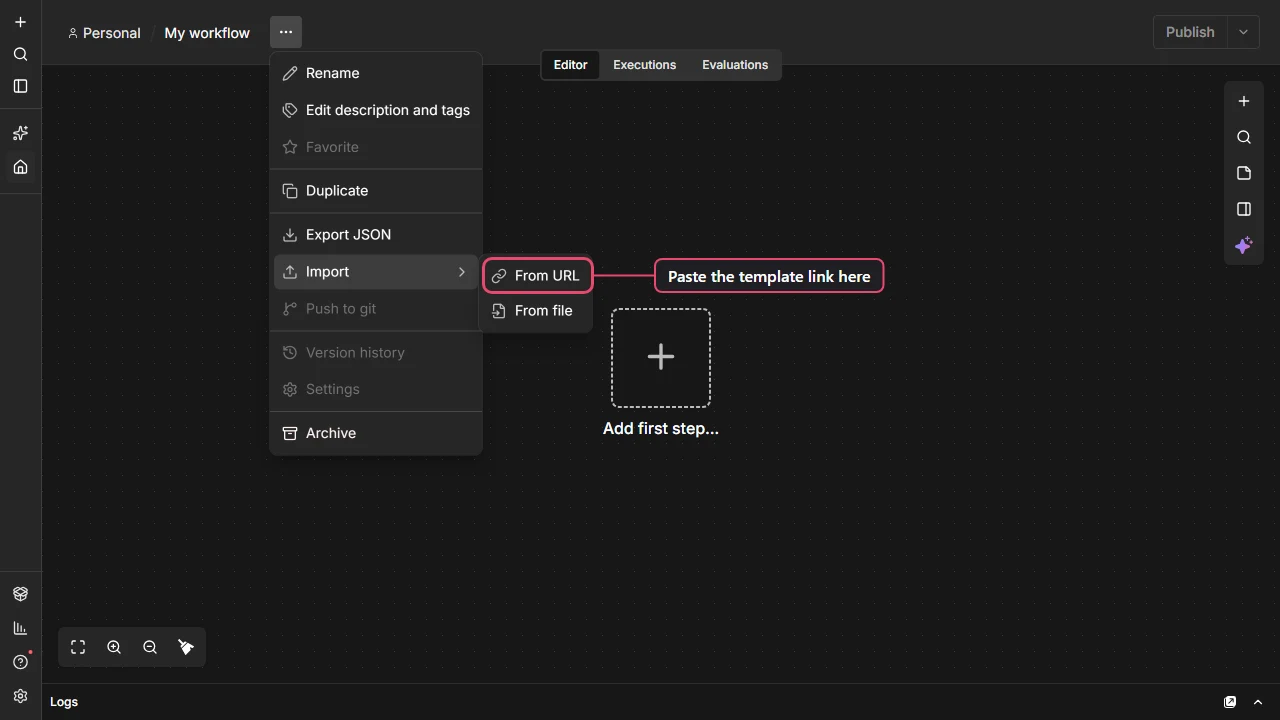The width and height of the screenshot is (1280, 720).
Task: Choose From file import option
Action: point(538,311)
